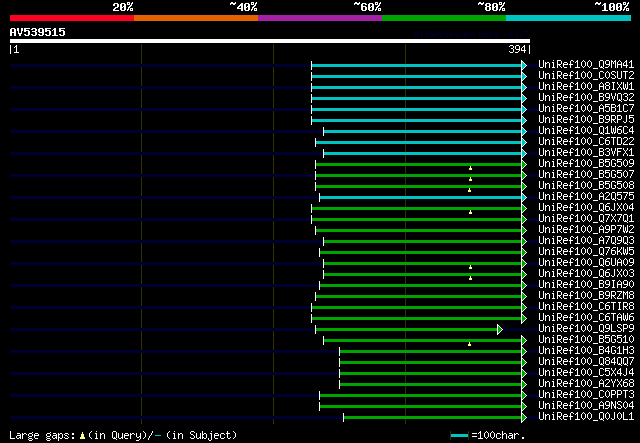
Task: Select the UniRef100_B5G509 label
Action: [x=586, y=164]
